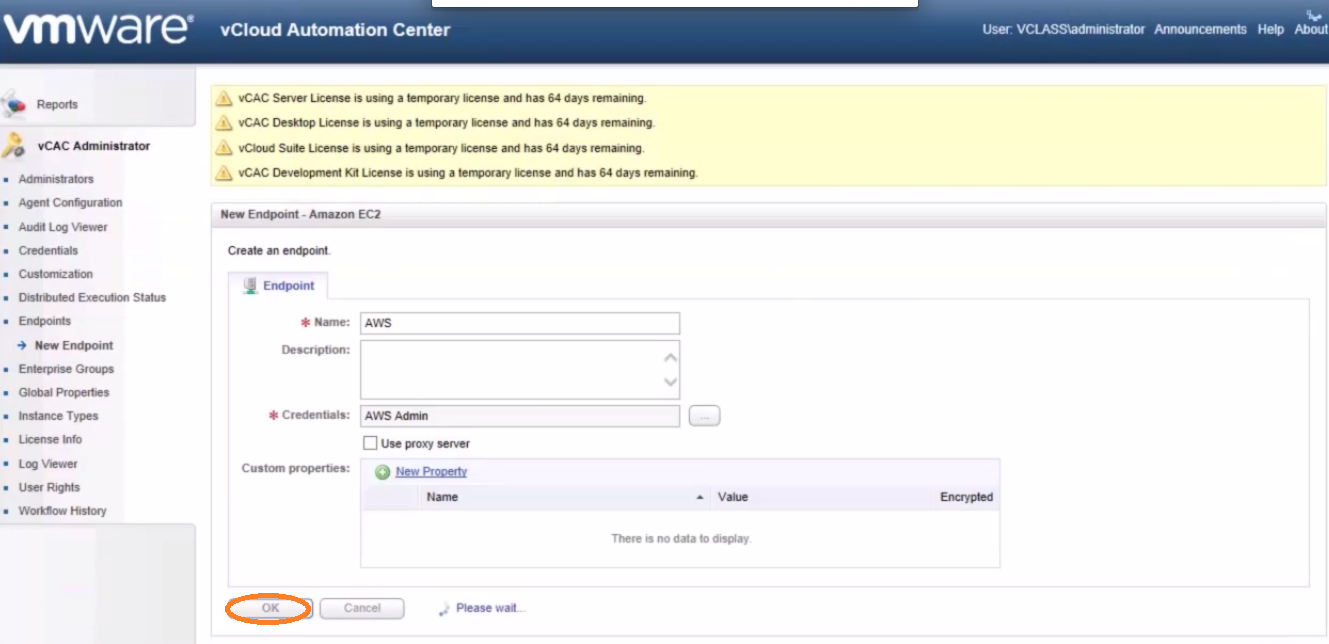
Task: Open User Rights
Action: tap(49, 488)
